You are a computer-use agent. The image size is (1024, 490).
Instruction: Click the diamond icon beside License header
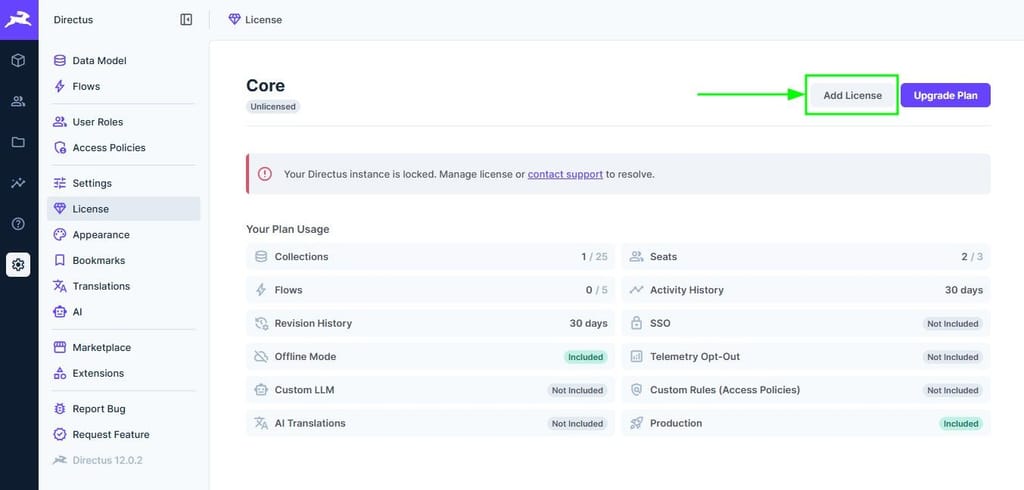pos(234,20)
